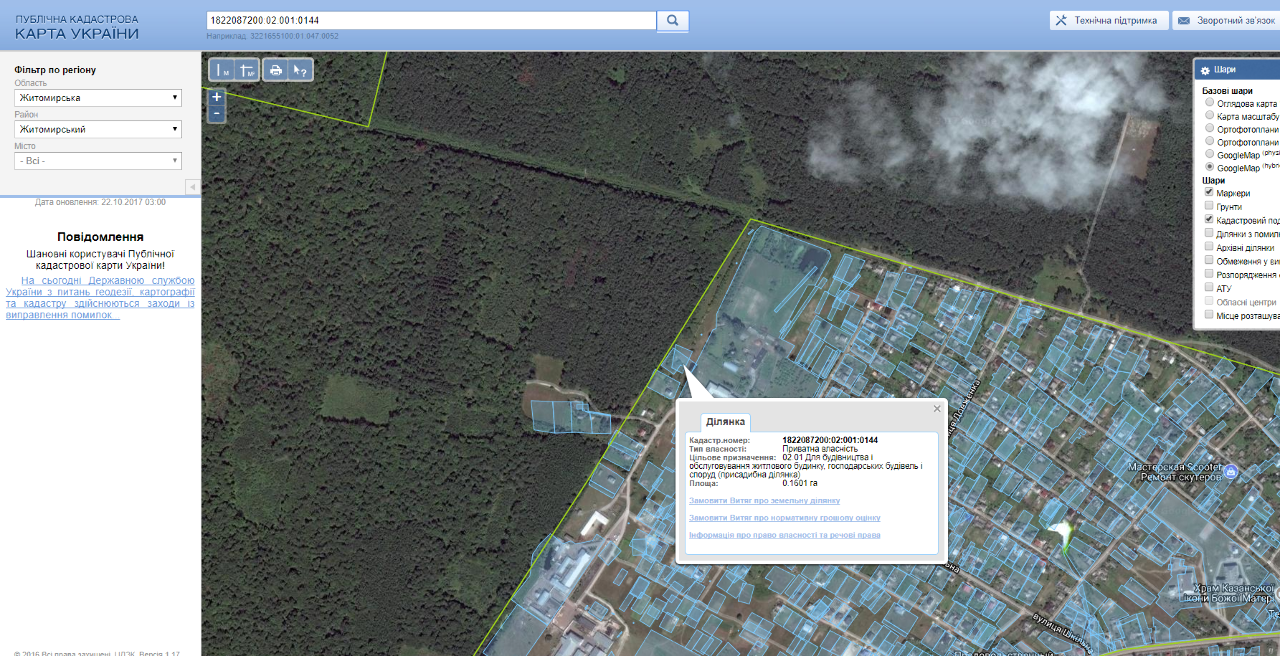Select the first Ортофотоплани radio button

click(1210, 129)
